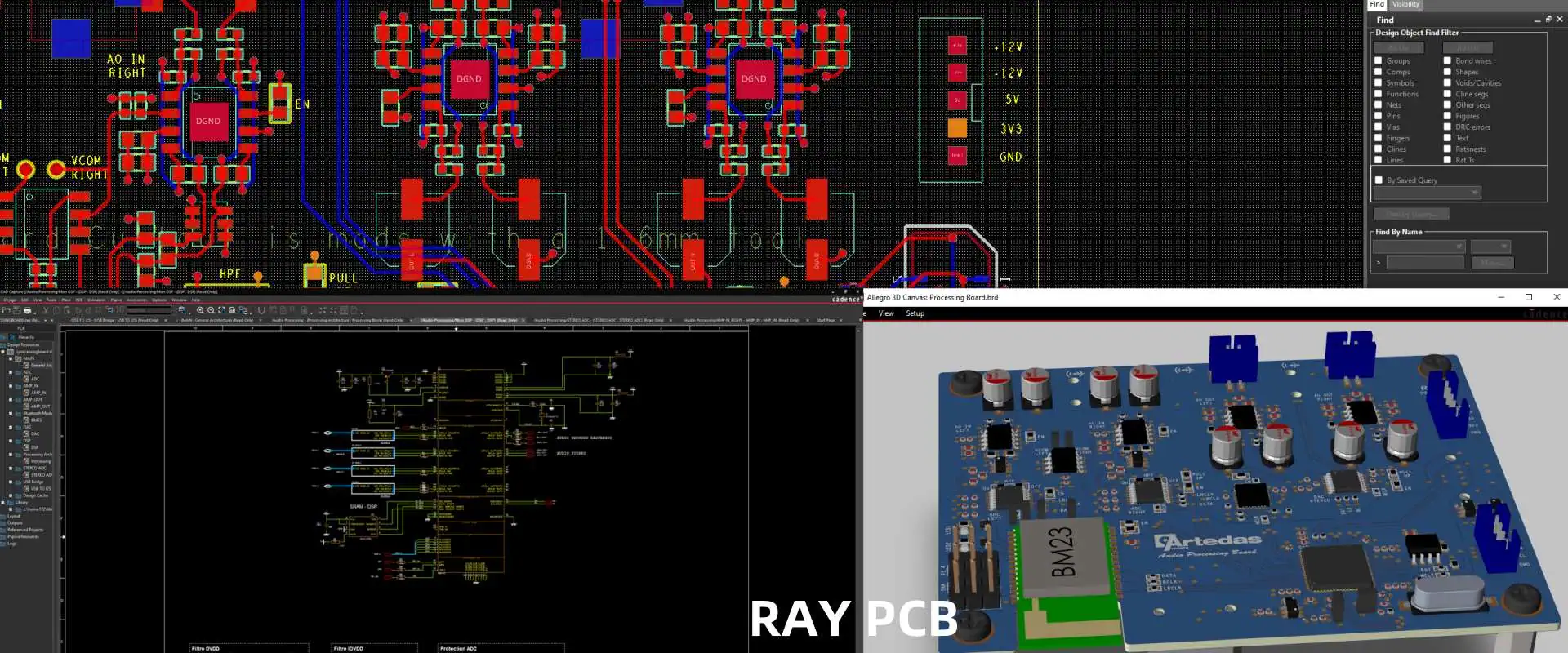The height and width of the screenshot is (653, 1568).
Task: Click the Open folder icon in toolbar
Action: click(7, 310)
